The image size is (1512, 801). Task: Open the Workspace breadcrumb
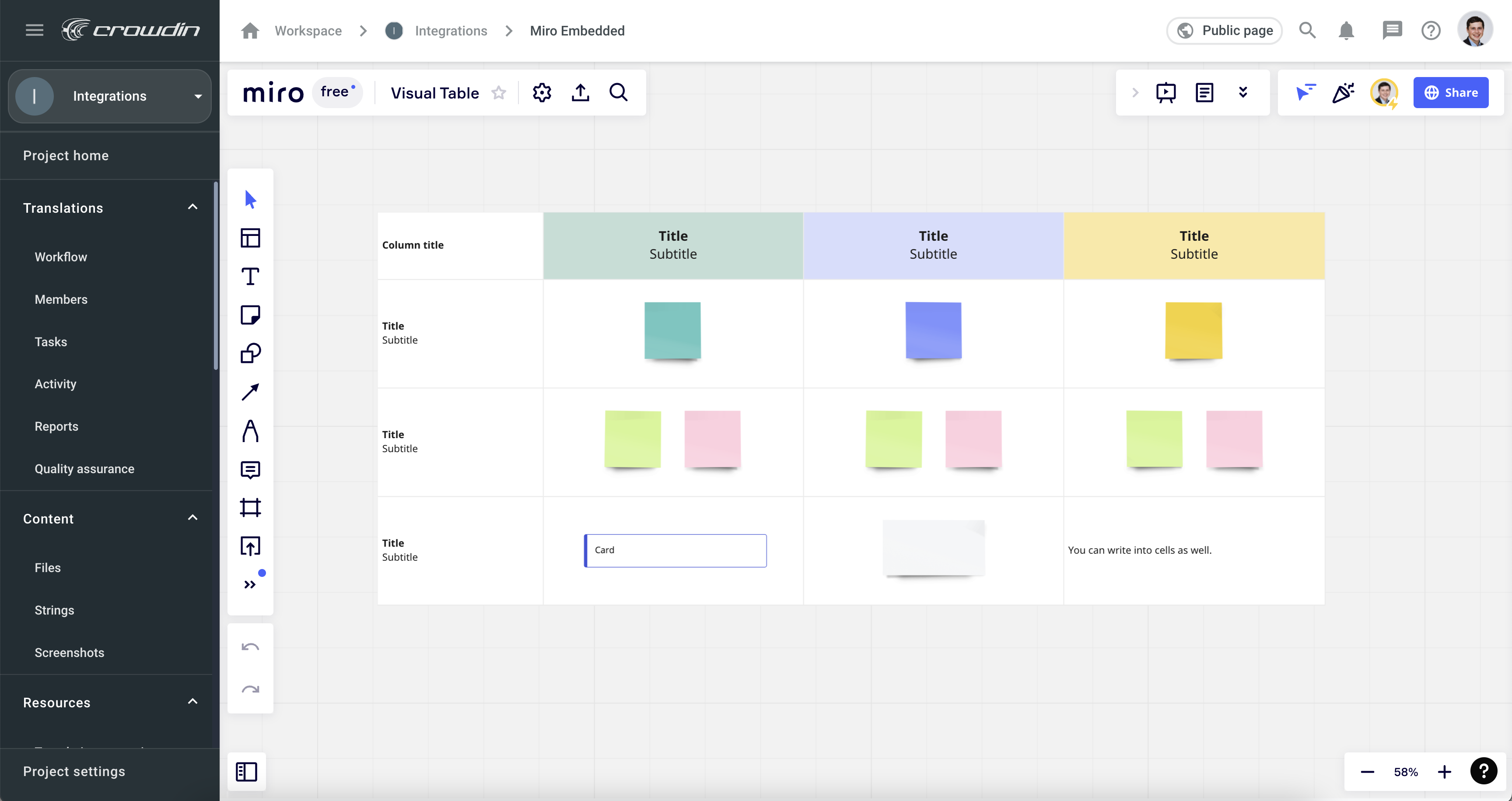point(308,31)
